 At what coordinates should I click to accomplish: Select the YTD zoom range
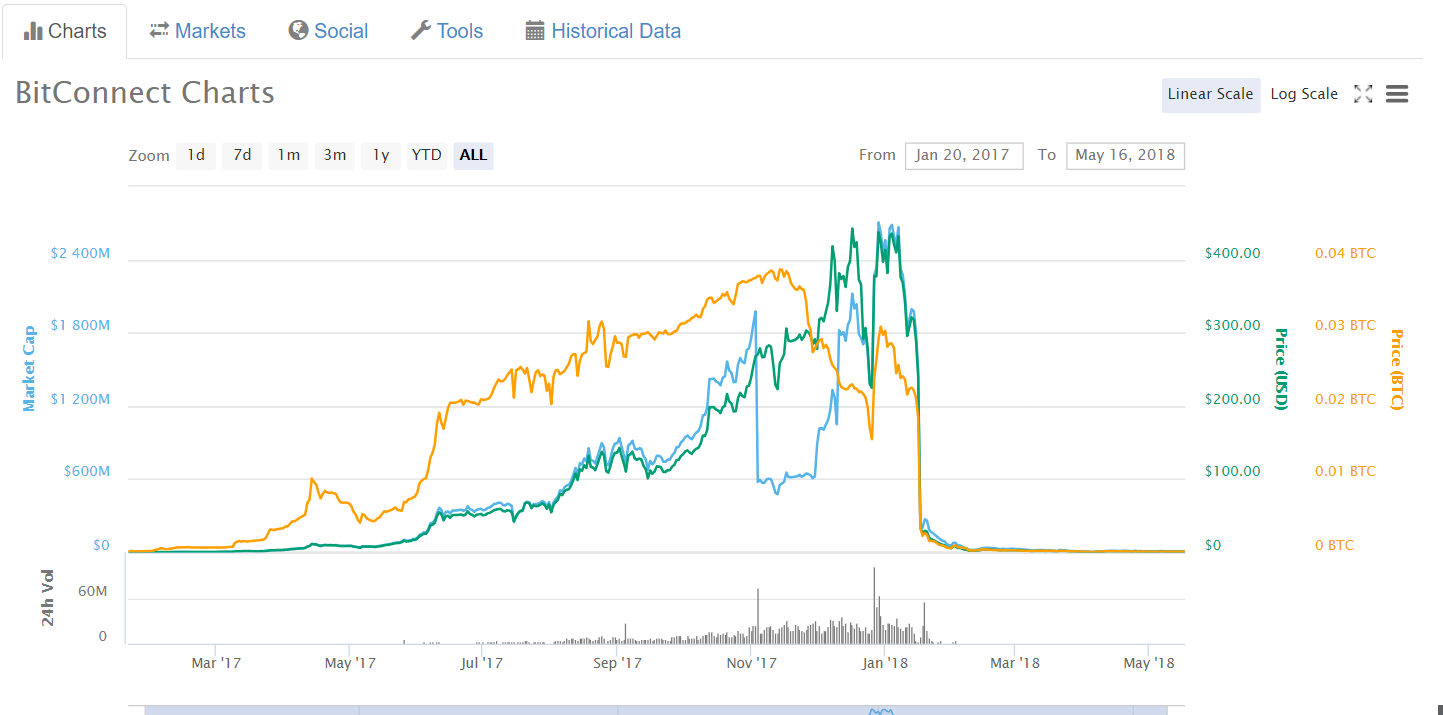(427, 155)
